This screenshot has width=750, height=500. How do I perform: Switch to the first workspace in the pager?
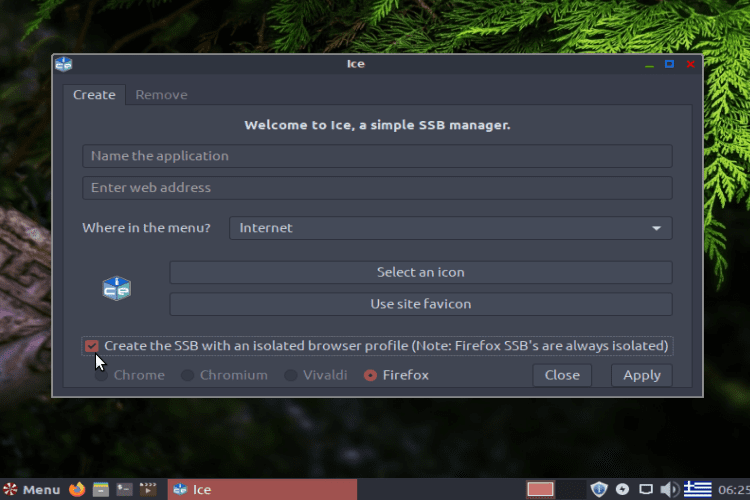540,489
